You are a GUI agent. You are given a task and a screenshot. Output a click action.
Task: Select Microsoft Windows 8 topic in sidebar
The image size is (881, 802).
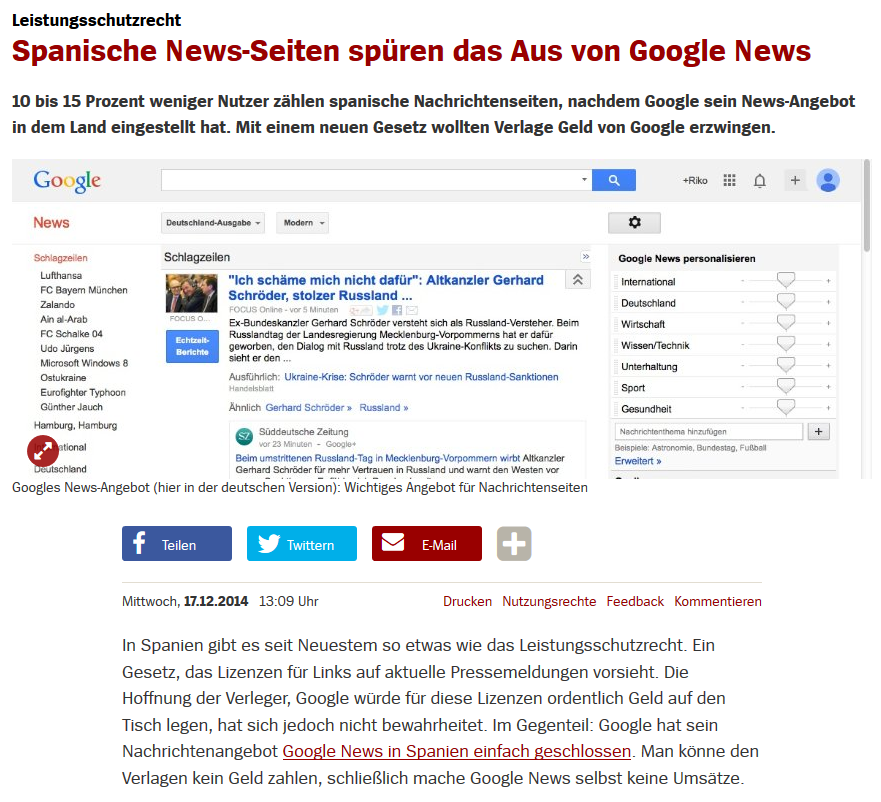[x=84, y=363]
